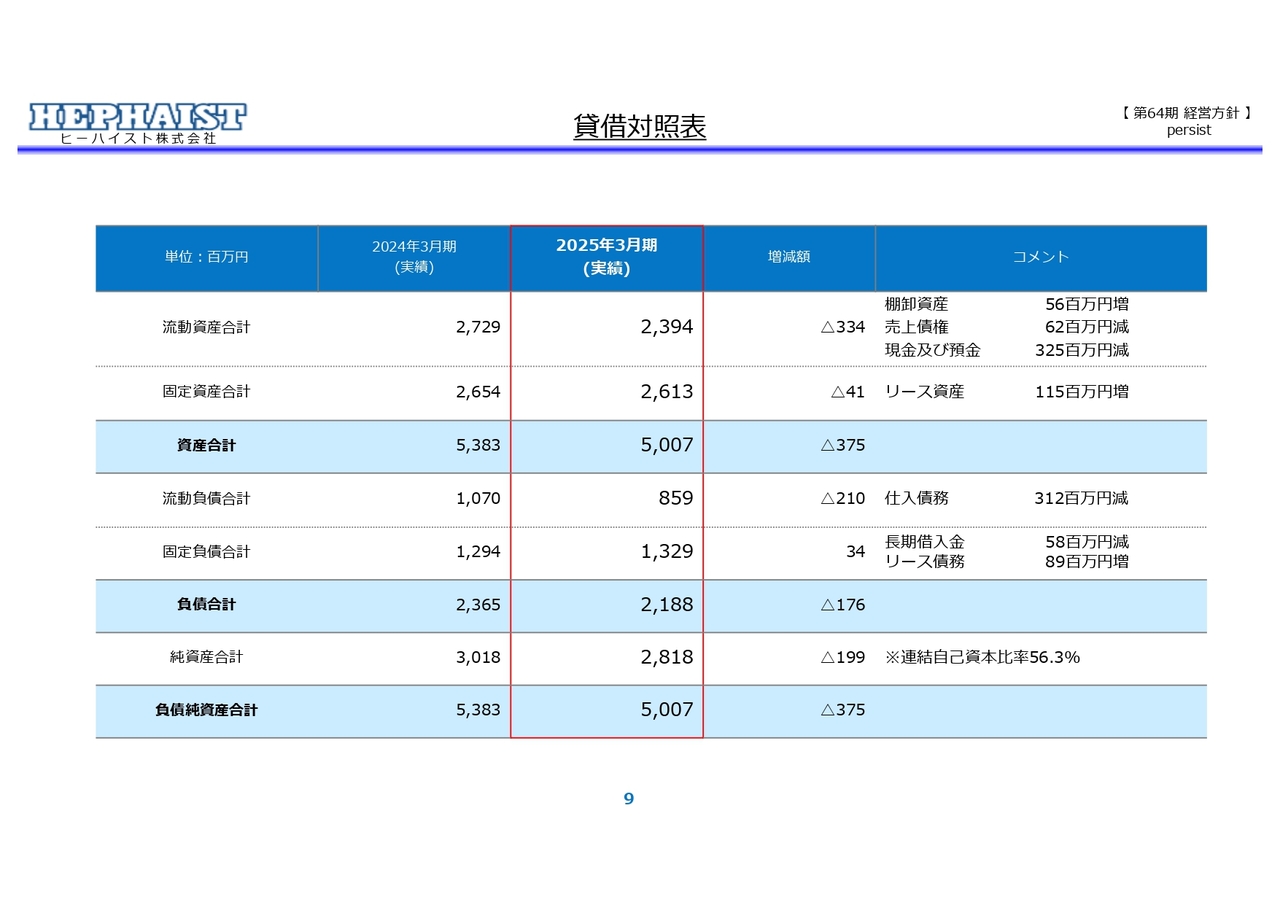
Task: Click the △334 change value
Action: [x=843, y=327]
